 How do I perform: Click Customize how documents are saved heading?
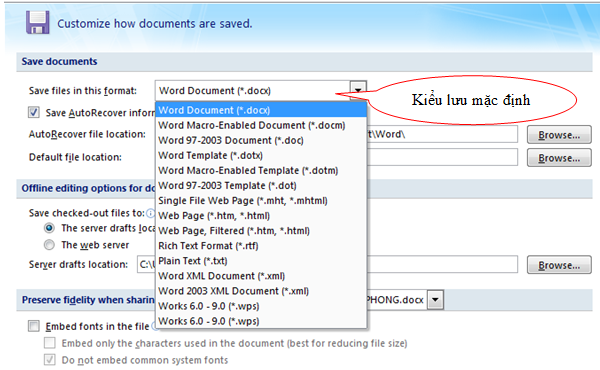(x=155, y=23)
